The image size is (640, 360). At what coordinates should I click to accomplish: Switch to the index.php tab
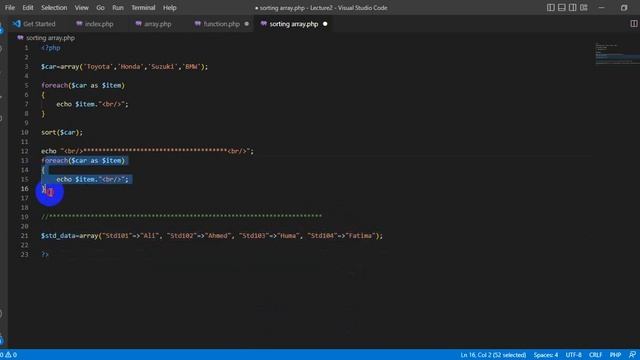tap(95, 24)
